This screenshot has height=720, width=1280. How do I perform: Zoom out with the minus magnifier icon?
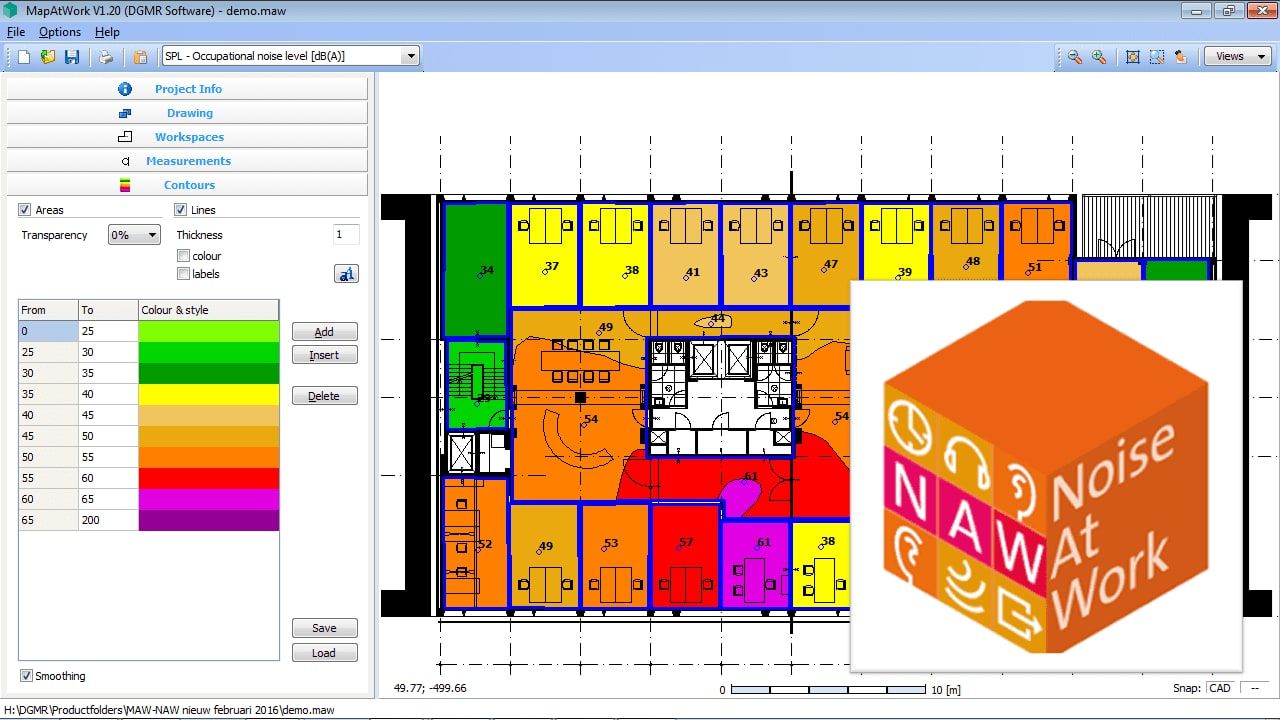click(x=1075, y=57)
